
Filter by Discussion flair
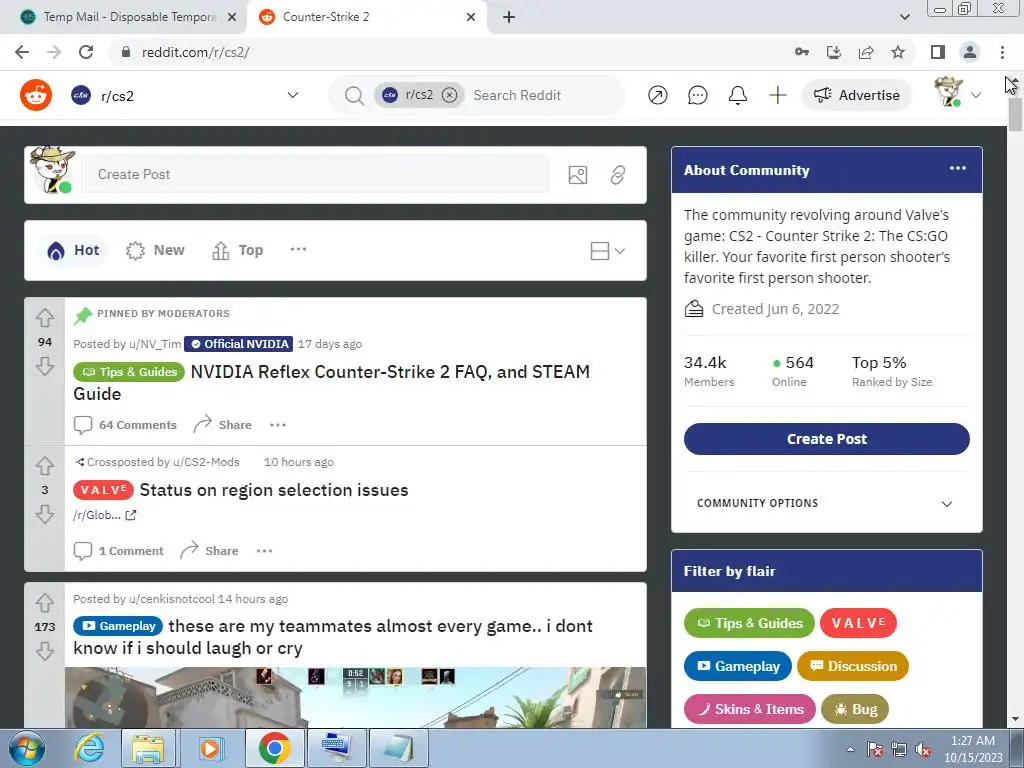pos(853,666)
